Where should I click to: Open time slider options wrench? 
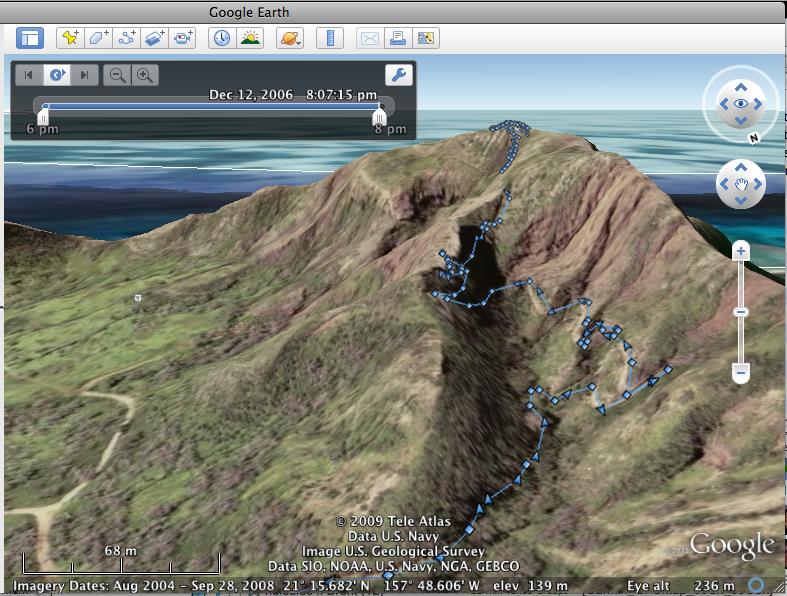click(399, 75)
